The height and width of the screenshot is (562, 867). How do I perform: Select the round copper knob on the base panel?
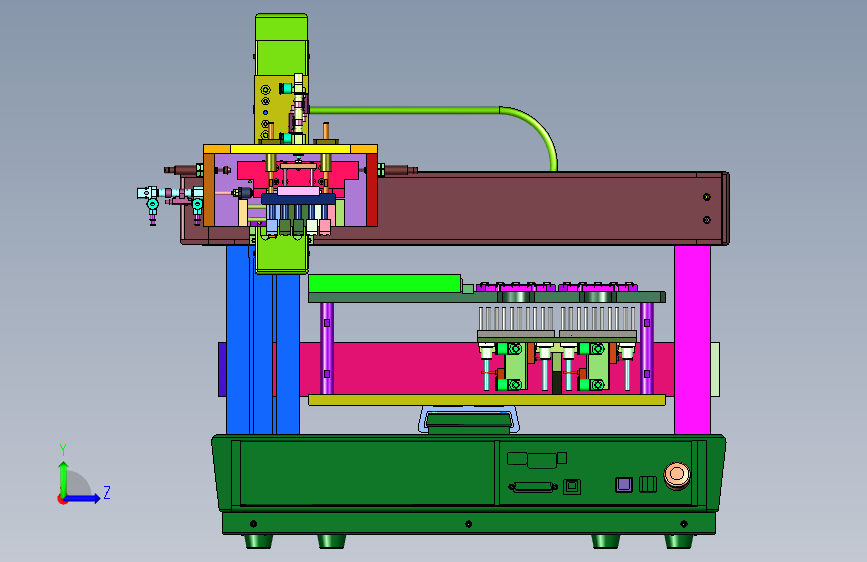tap(677, 475)
